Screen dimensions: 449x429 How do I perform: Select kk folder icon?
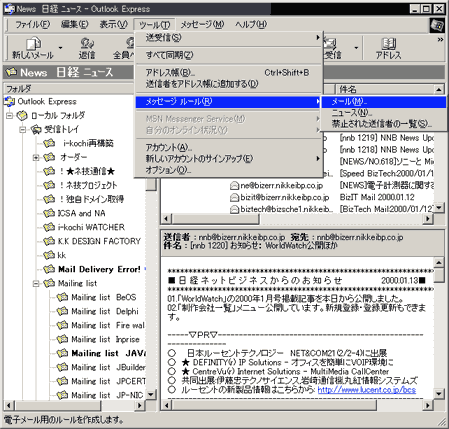[x=49, y=255]
